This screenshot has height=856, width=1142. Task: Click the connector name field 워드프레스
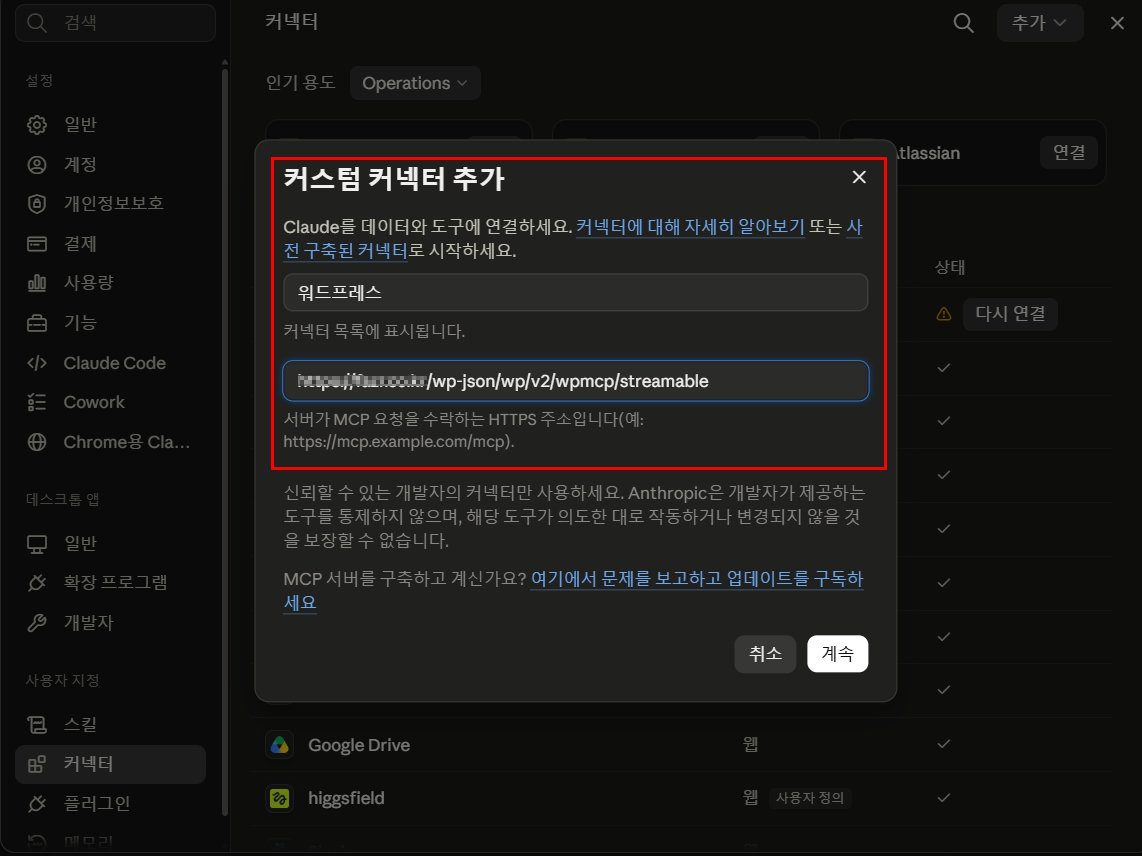pyautogui.click(x=575, y=293)
